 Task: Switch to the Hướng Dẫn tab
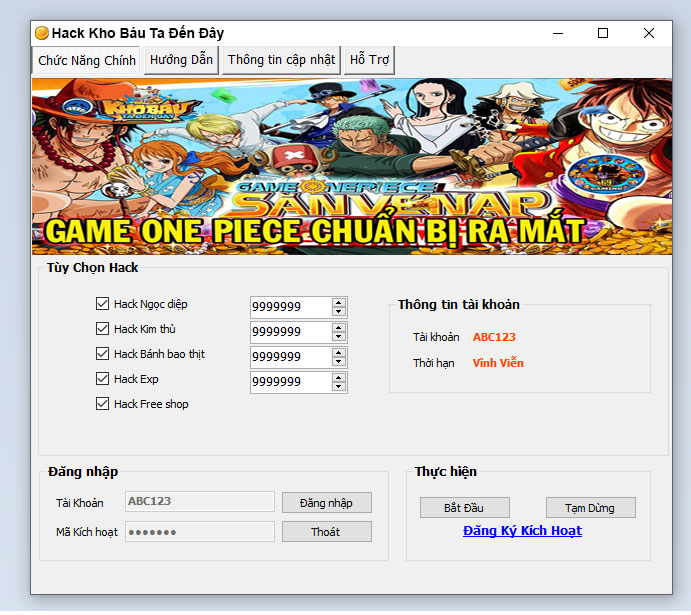point(181,60)
